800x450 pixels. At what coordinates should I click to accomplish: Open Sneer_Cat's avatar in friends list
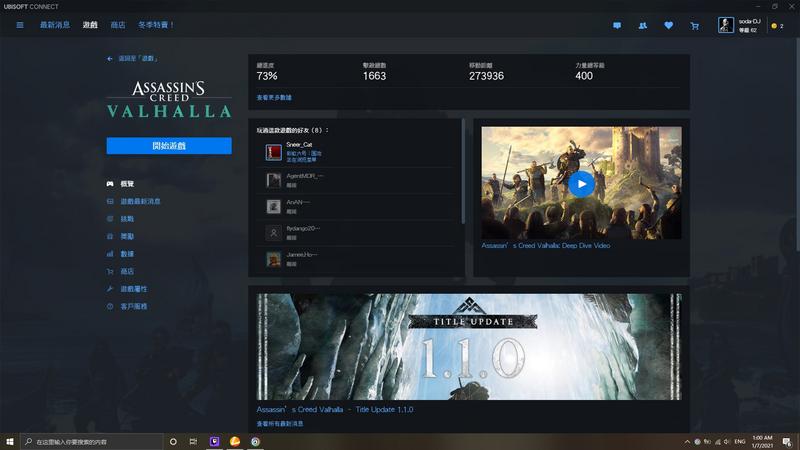click(x=273, y=152)
